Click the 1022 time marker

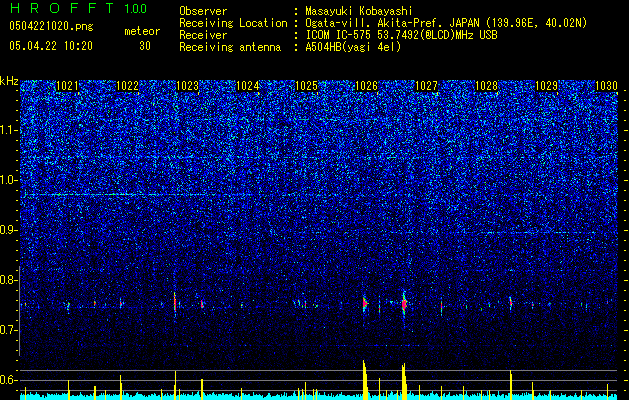pos(127,86)
